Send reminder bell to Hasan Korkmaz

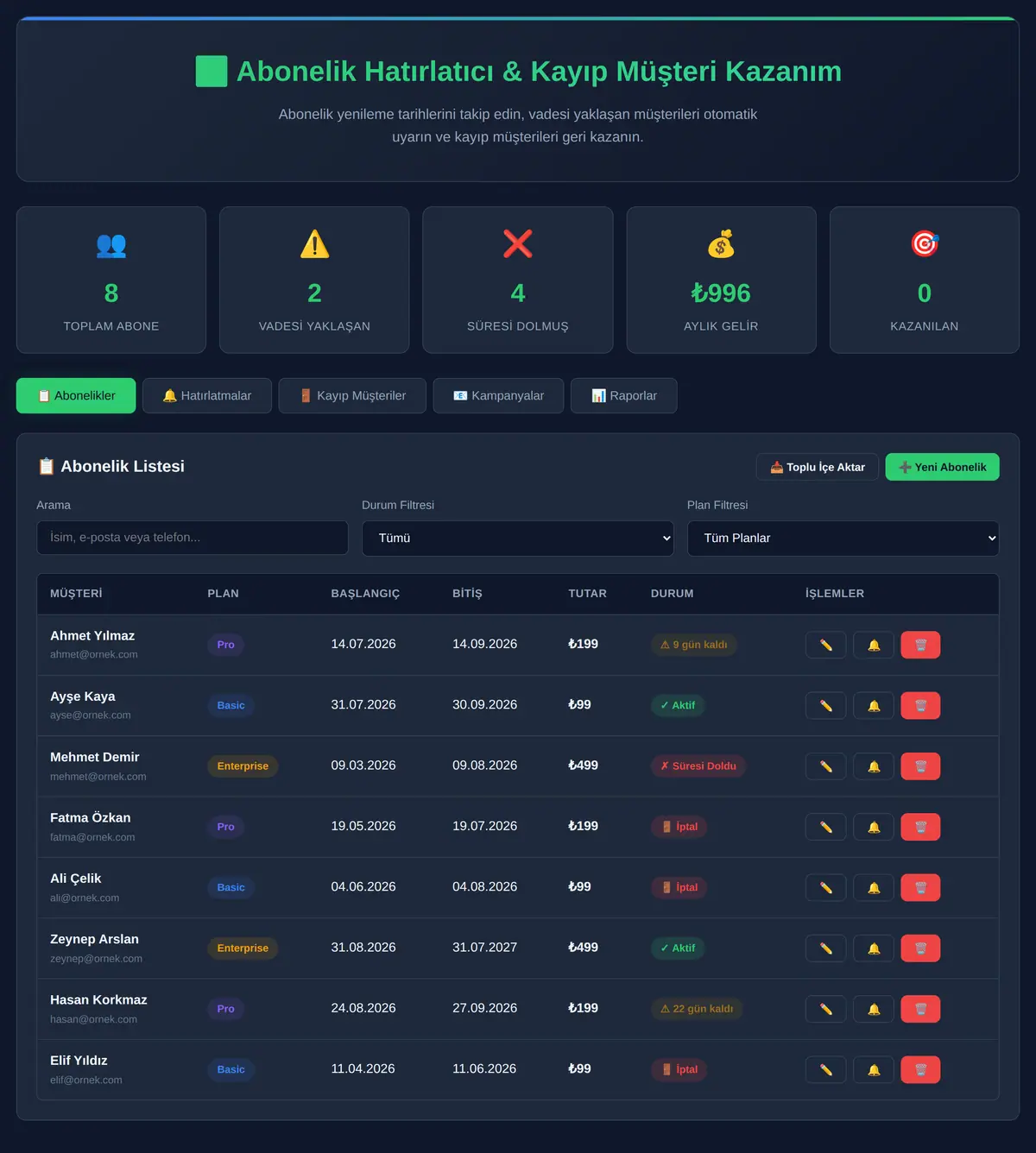874,1009
